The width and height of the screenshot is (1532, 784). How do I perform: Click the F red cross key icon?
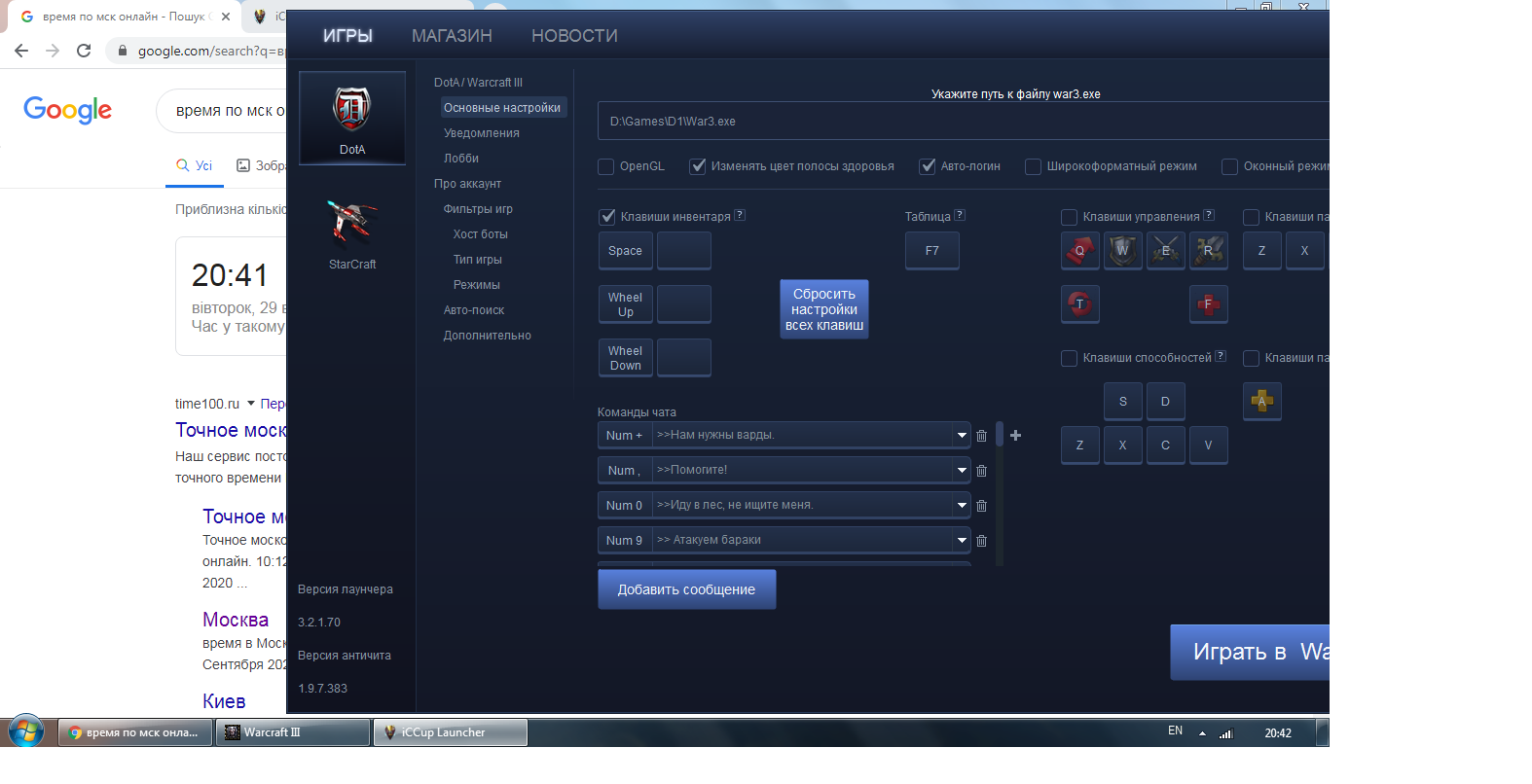[x=1208, y=304]
